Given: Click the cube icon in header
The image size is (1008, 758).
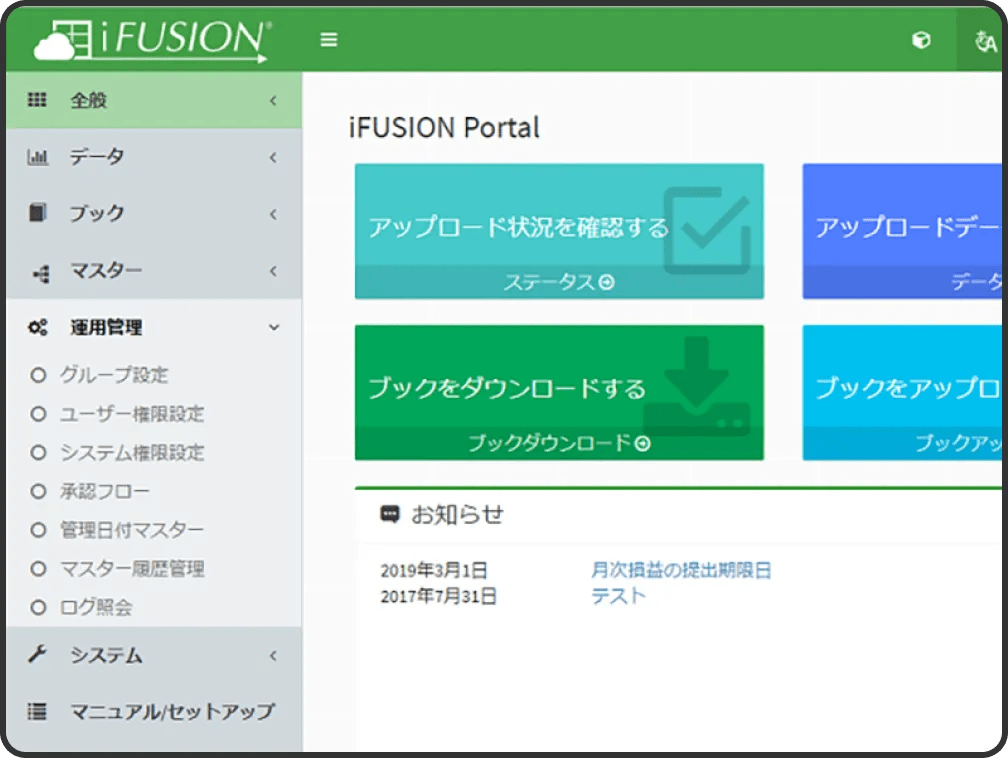Looking at the screenshot, I should (x=921, y=40).
